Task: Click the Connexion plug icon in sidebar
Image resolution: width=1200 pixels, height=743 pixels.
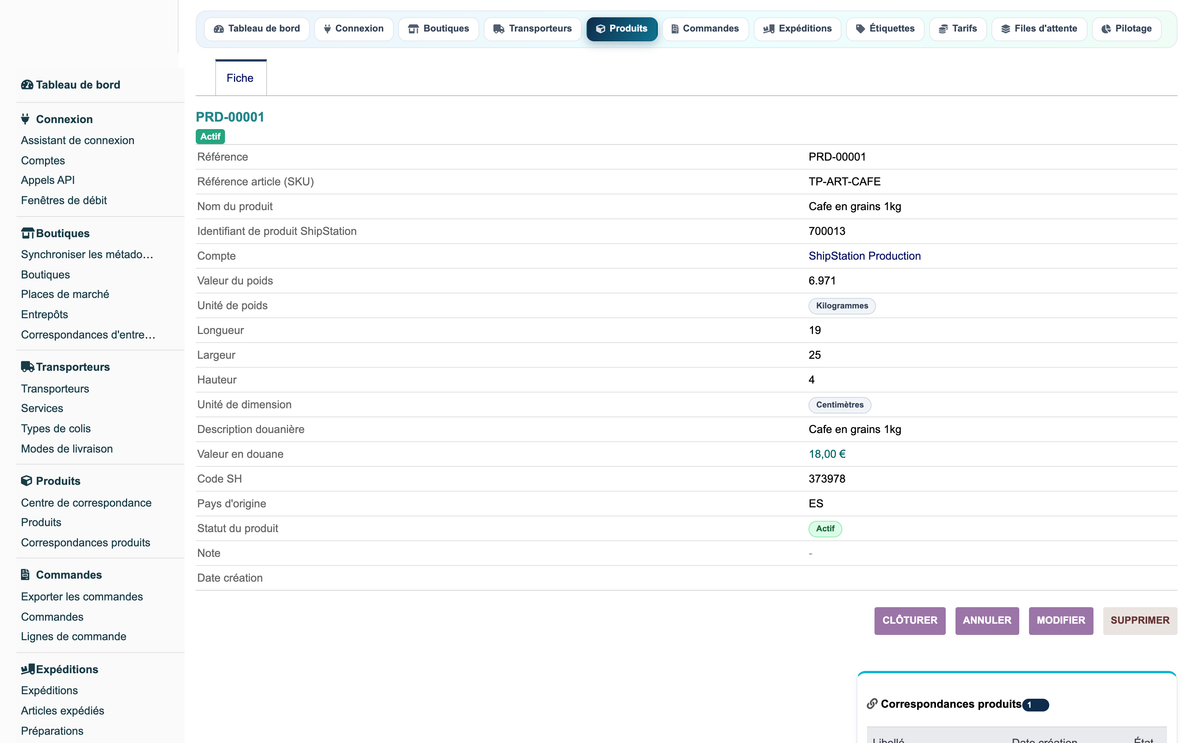Action: click(x=26, y=119)
